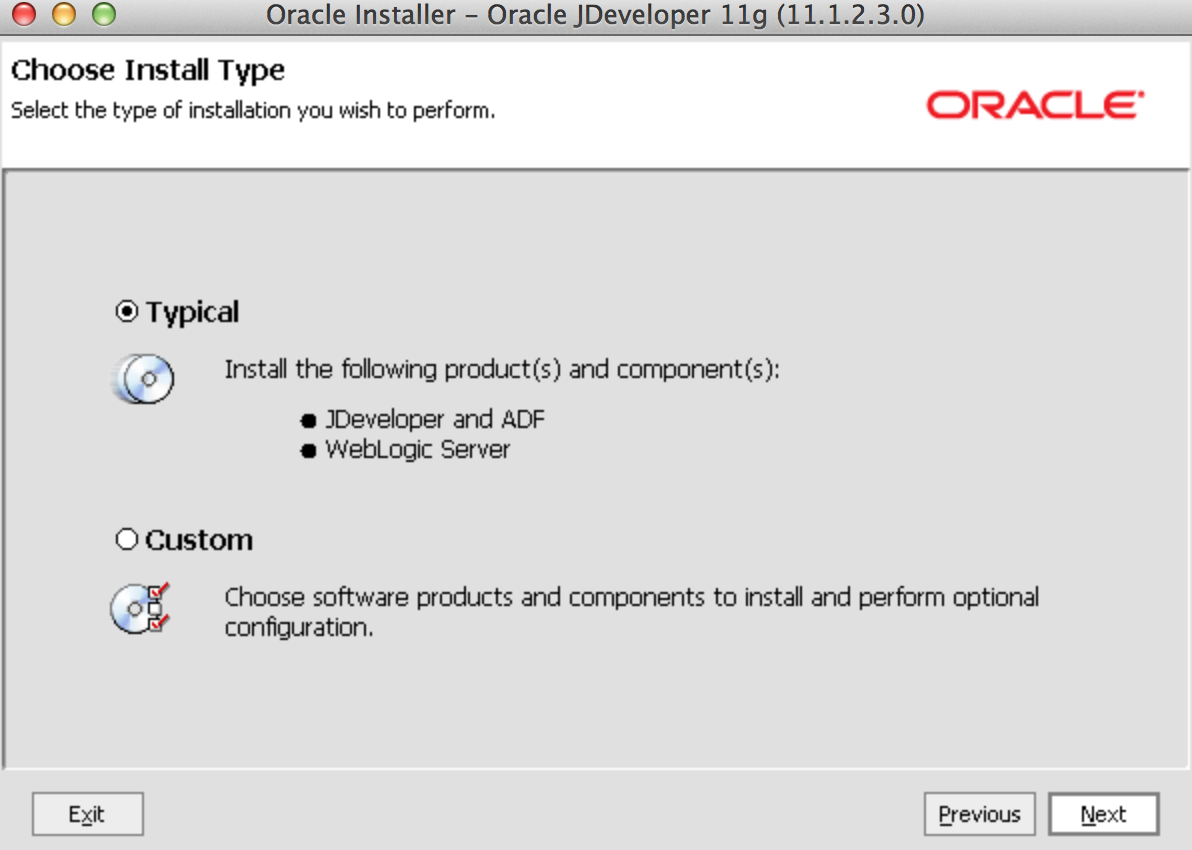Click the window title 'Oracle Installer' text
The height and width of the screenshot is (850, 1192).
coord(595,14)
